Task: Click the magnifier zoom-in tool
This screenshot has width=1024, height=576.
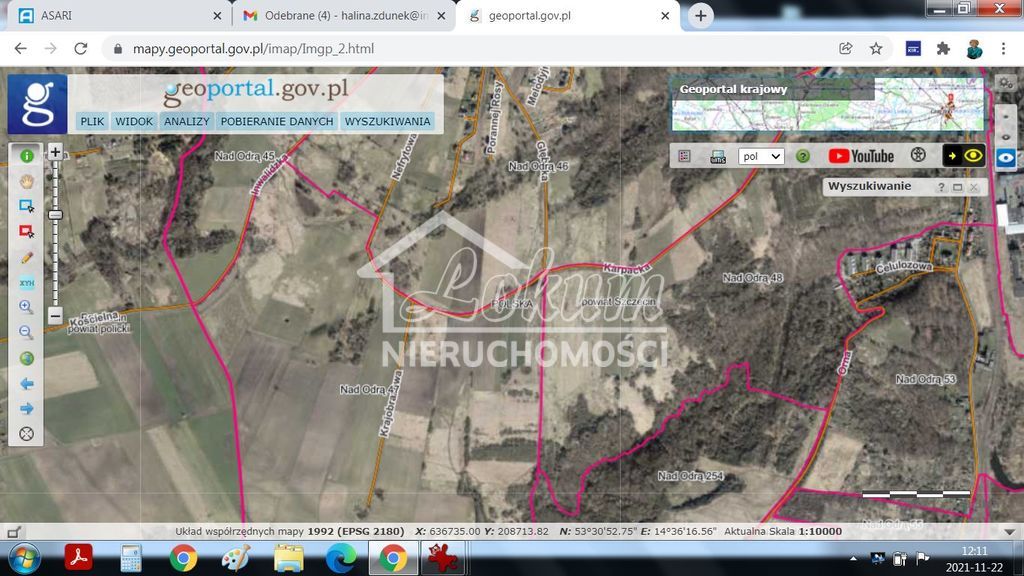Action: coord(26,308)
